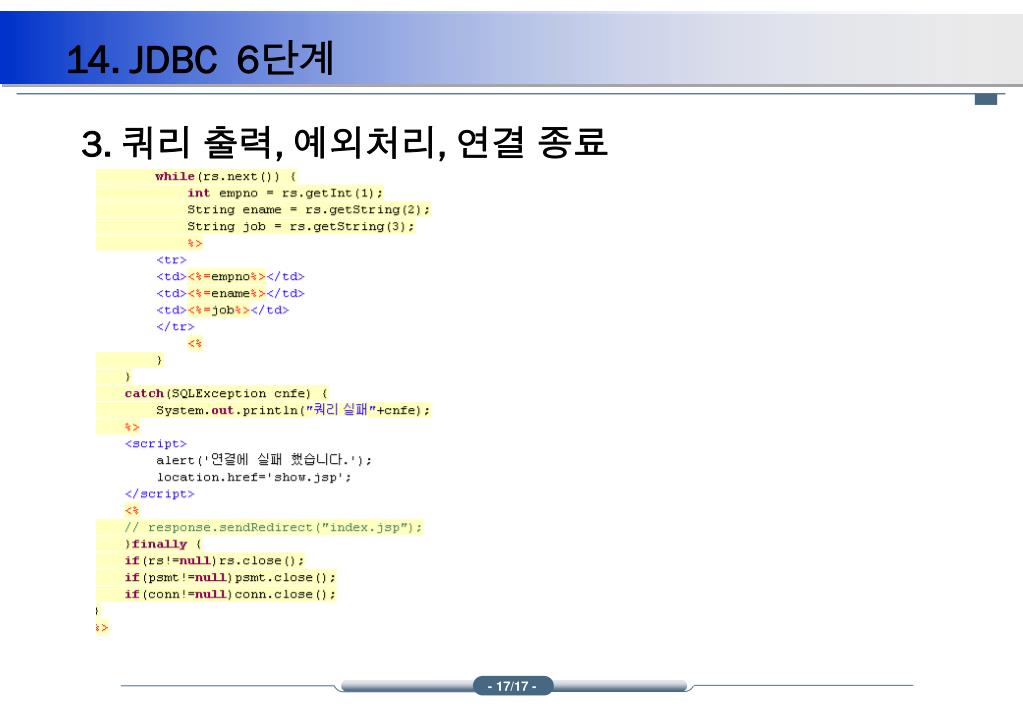
Task: Click the code line 'while(rs.next()) {'
Action: [x=226, y=176]
